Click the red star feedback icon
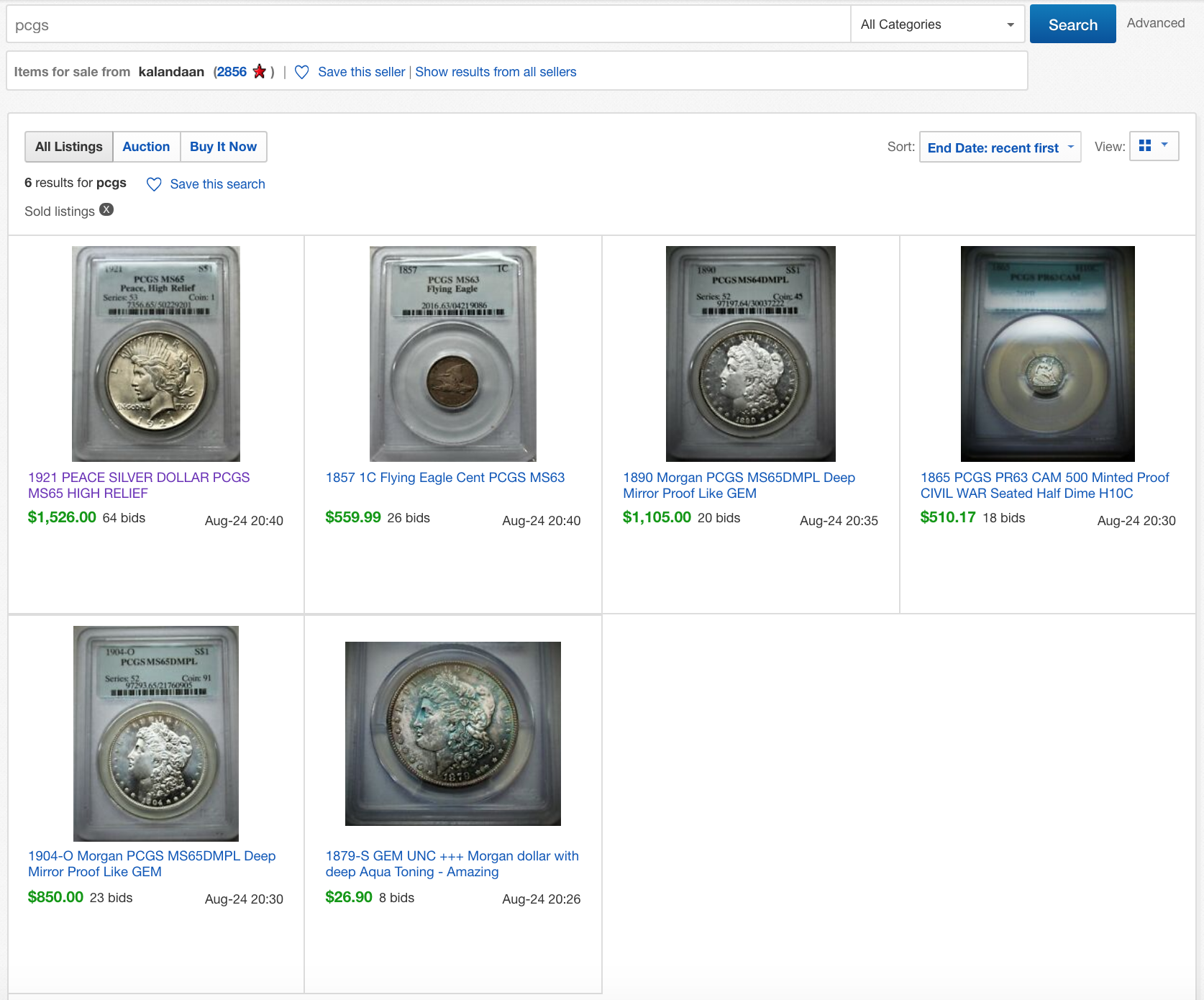This screenshot has width=1204, height=1000. click(260, 71)
